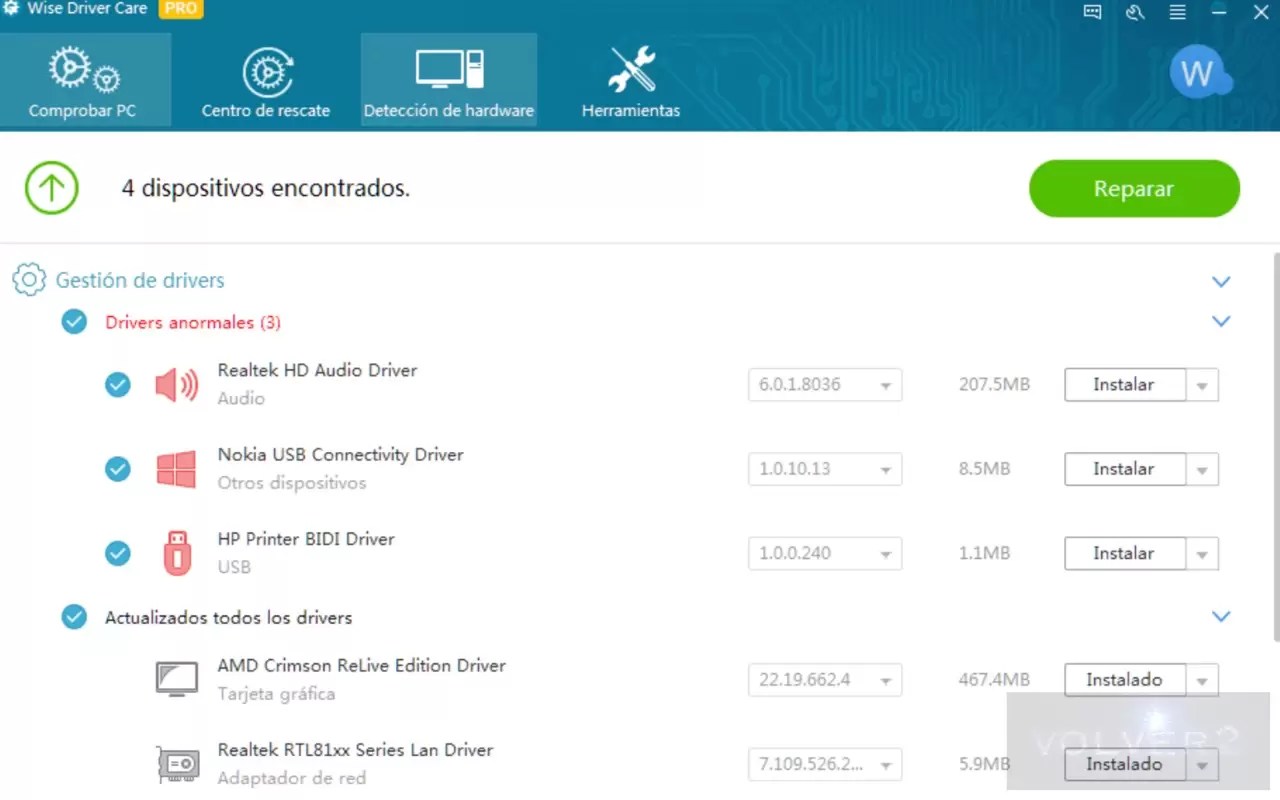
Task: Click the W user account avatar
Action: tap(1198, 72)
